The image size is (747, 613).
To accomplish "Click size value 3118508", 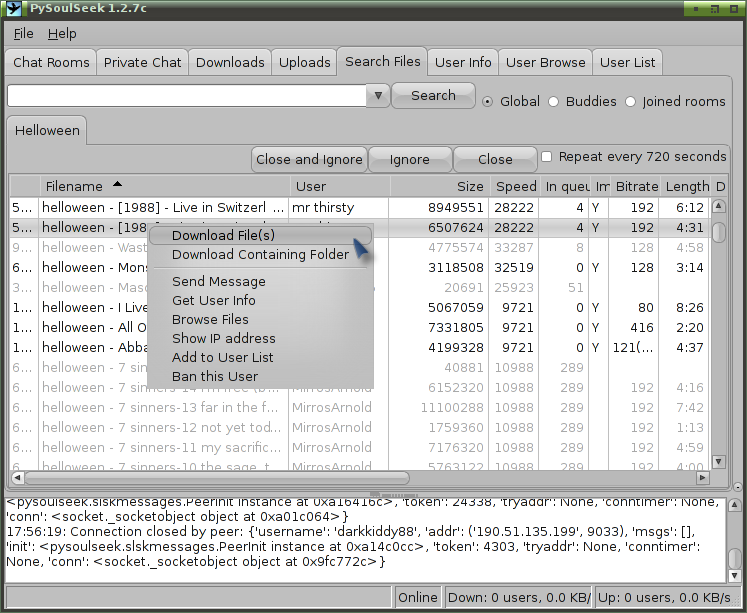I will coord(455,268).
